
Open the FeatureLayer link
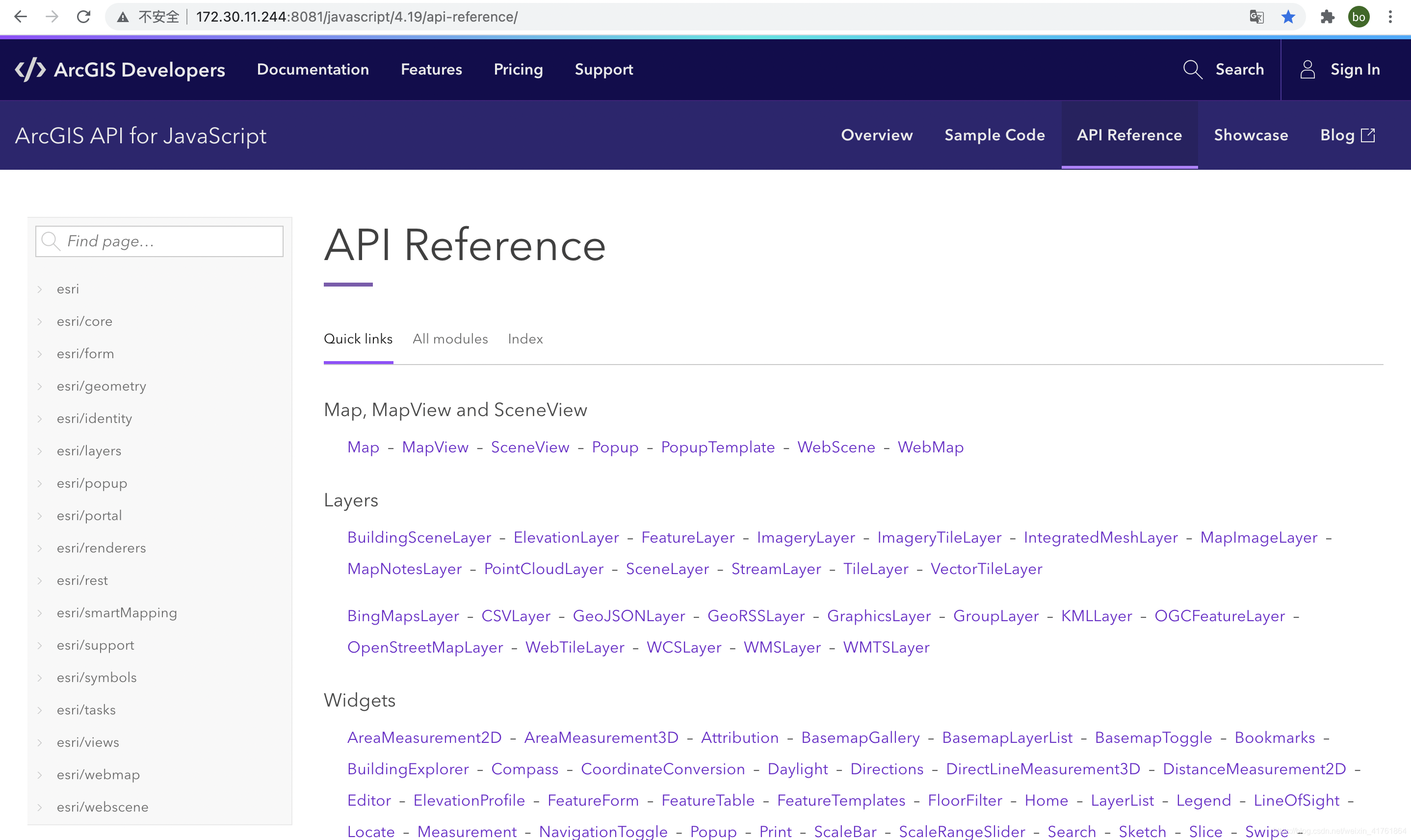tap(688, 537)
